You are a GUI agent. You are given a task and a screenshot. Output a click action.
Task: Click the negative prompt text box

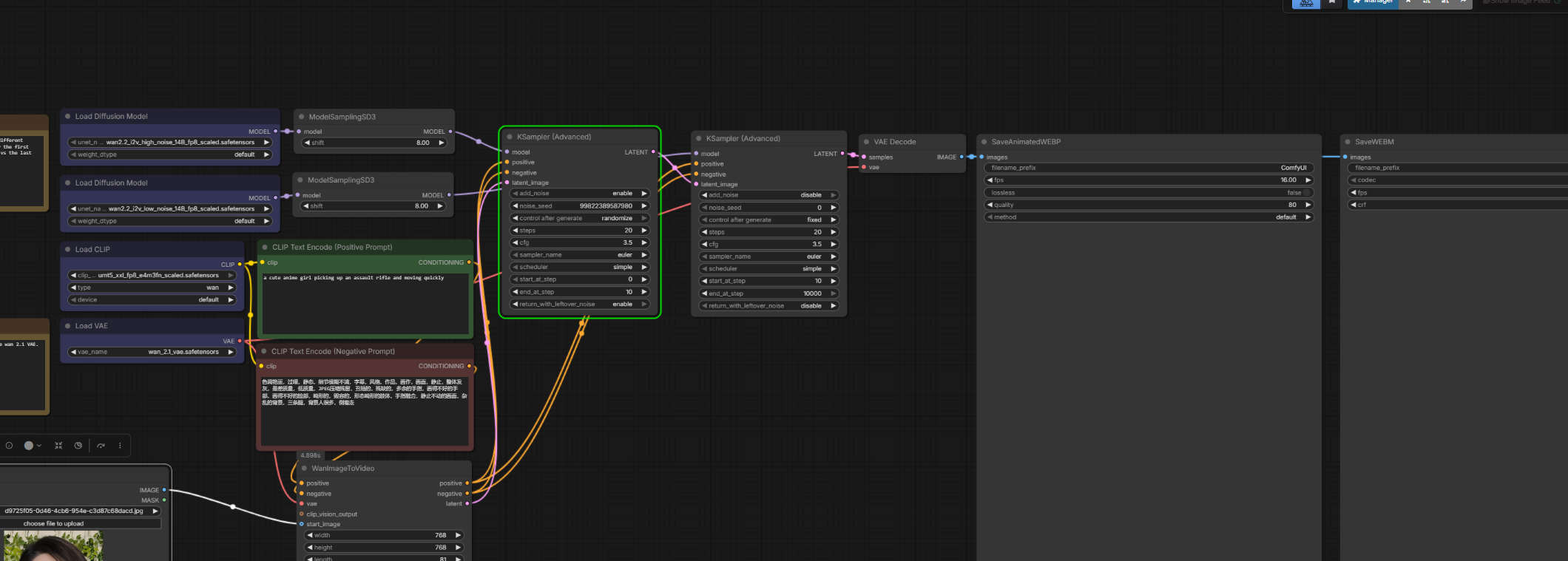point(365,411)
